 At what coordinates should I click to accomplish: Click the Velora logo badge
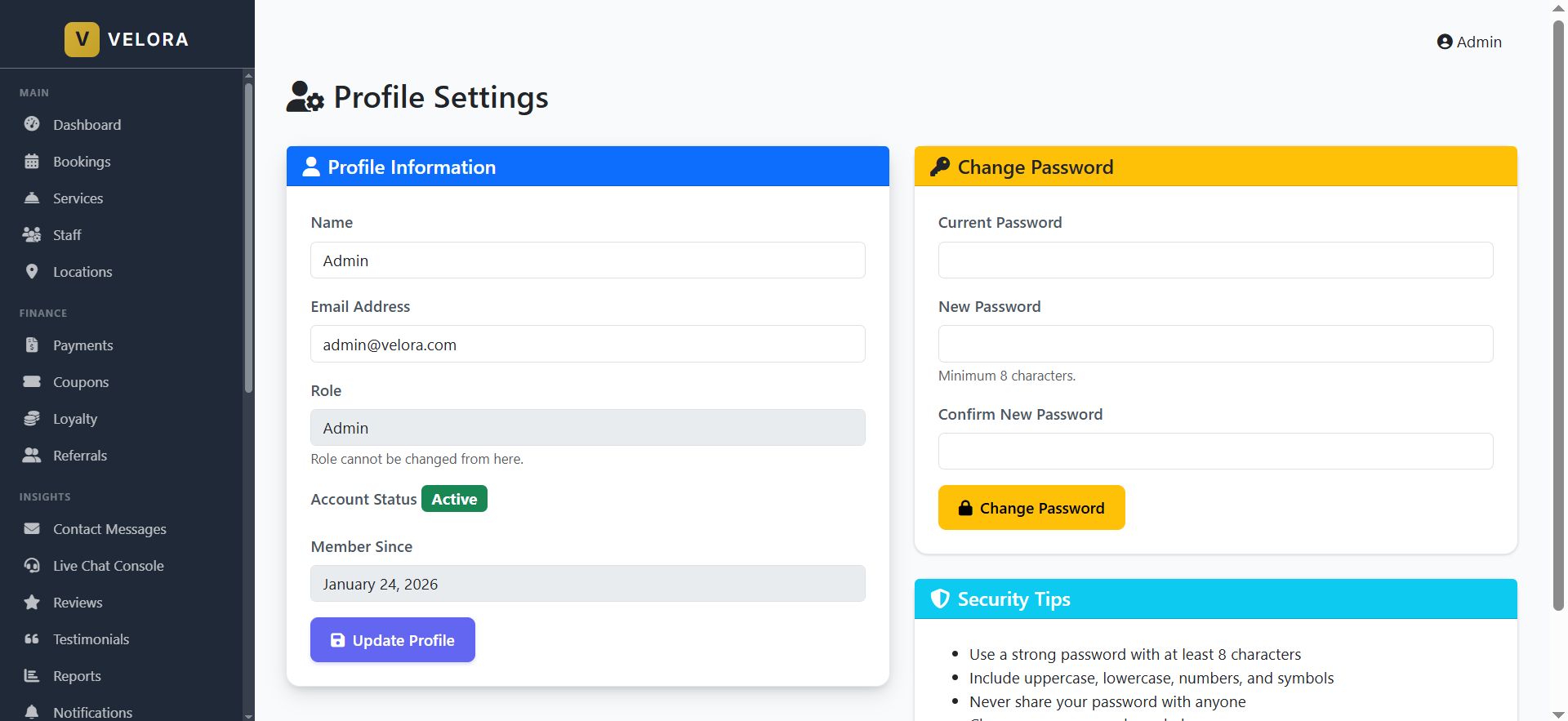point(82,39)
